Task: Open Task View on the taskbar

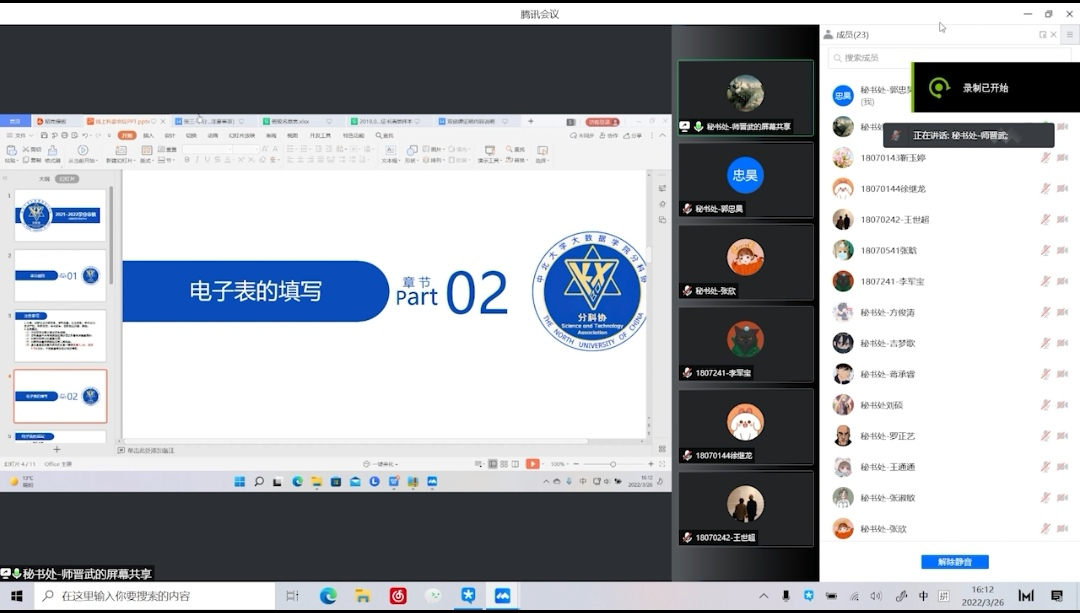Action: click(x=292, y=596)
